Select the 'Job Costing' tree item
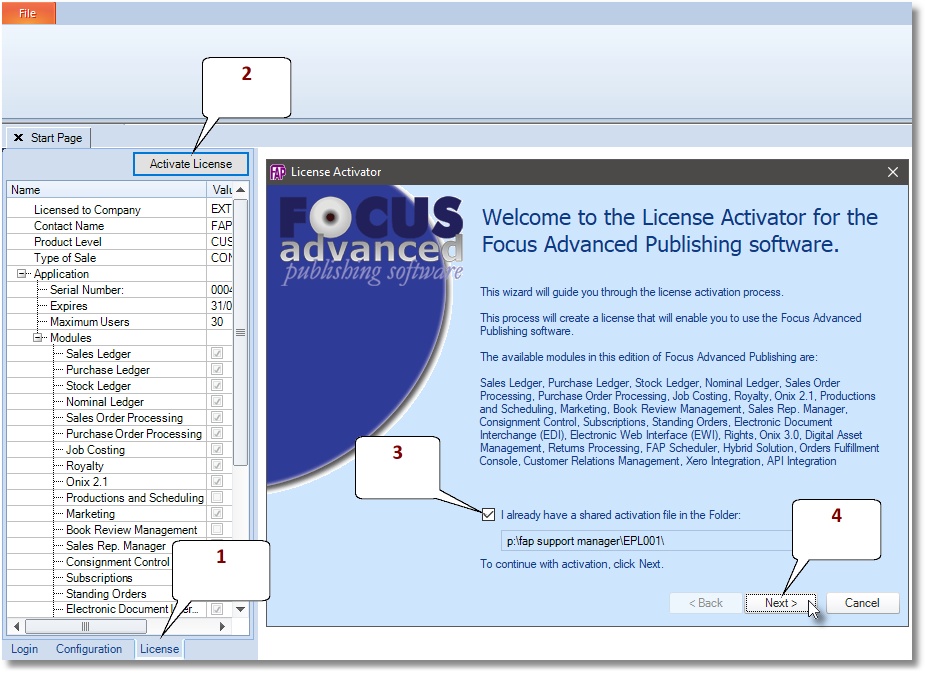 95,449
